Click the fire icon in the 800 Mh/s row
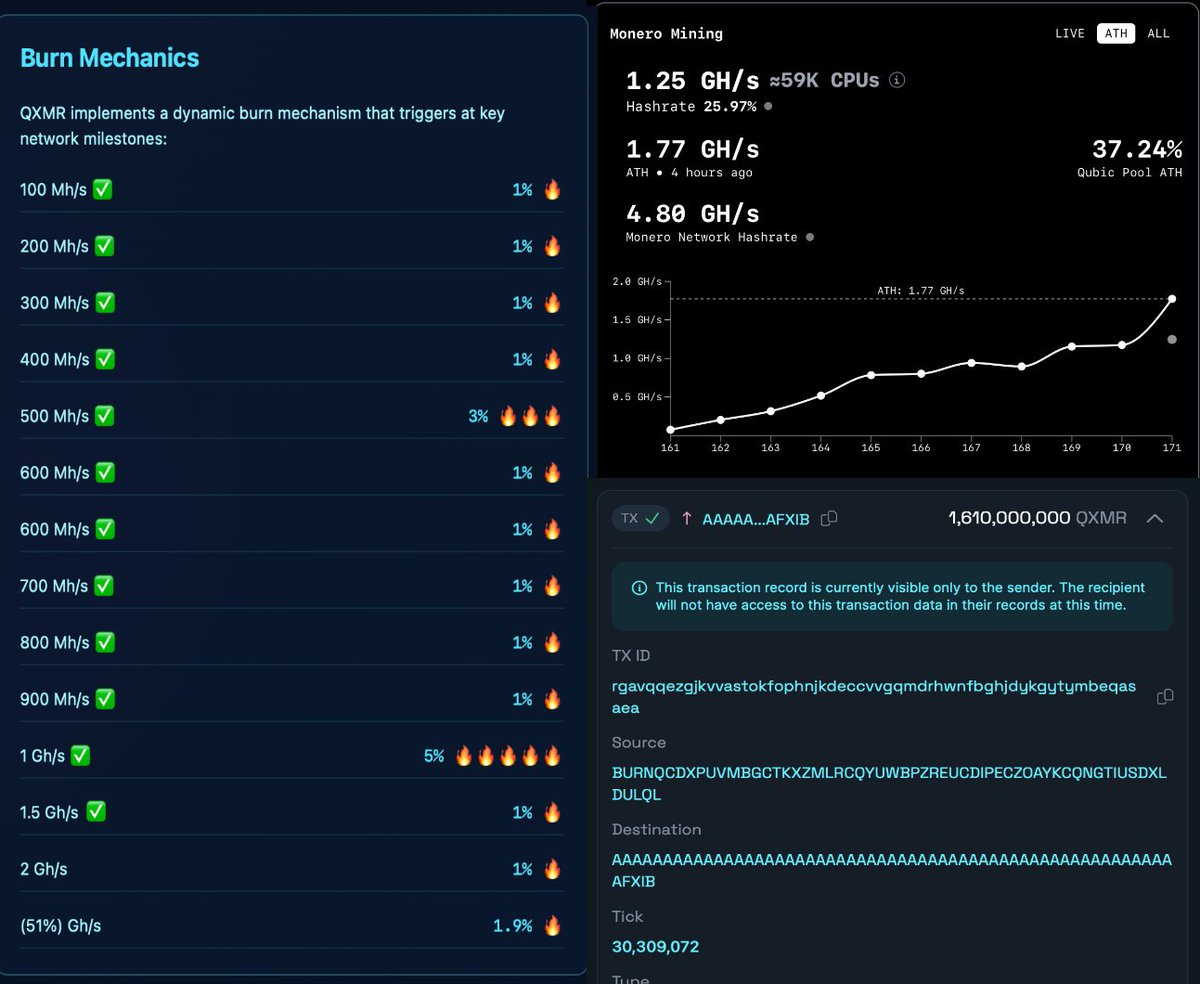Screen dimensions: 1200x984 552,642
